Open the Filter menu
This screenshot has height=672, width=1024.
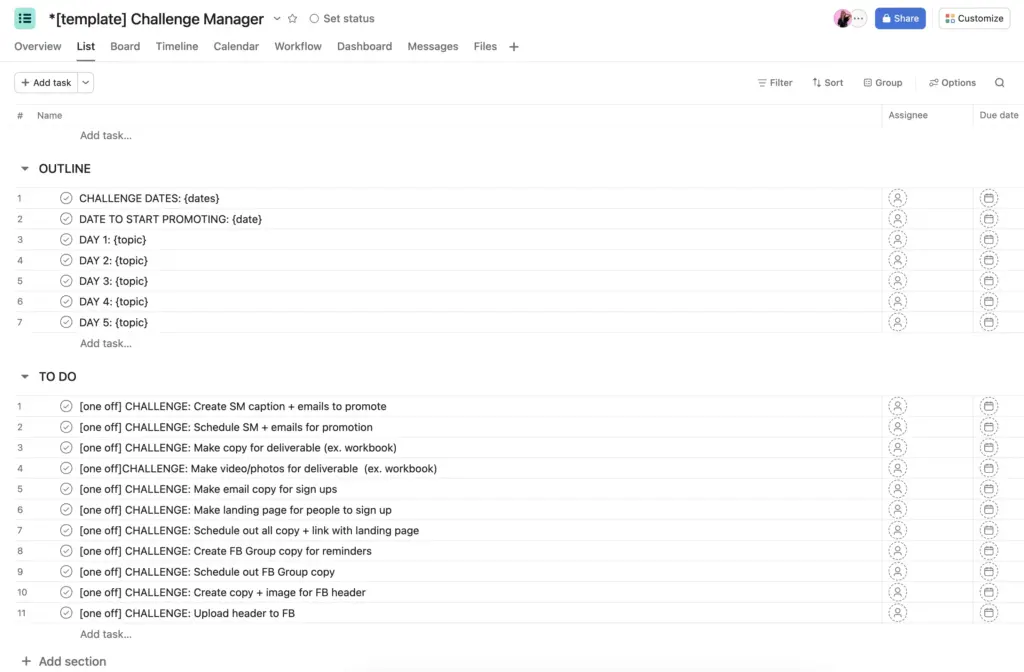(775, 83)
